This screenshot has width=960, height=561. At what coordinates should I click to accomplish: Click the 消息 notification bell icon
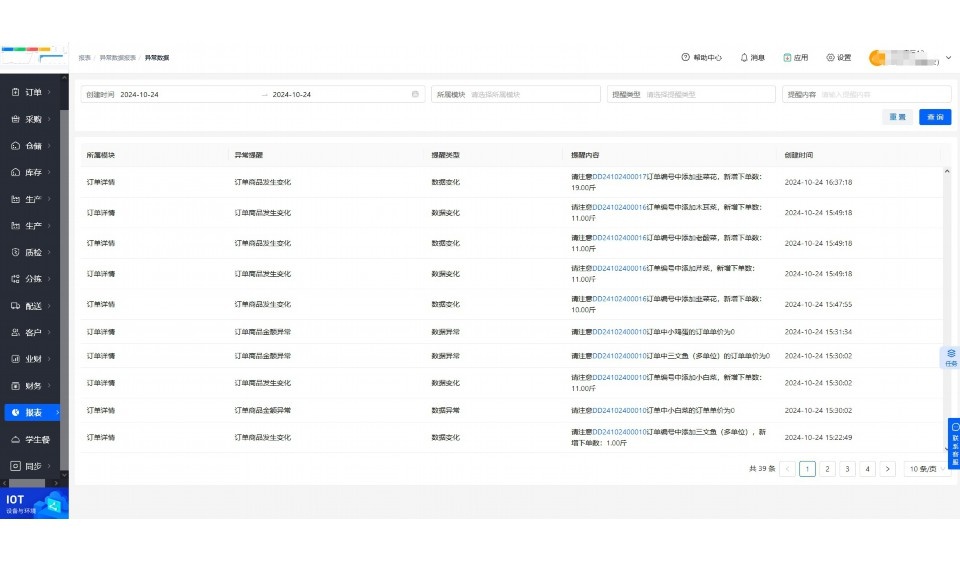click(744, 58)
